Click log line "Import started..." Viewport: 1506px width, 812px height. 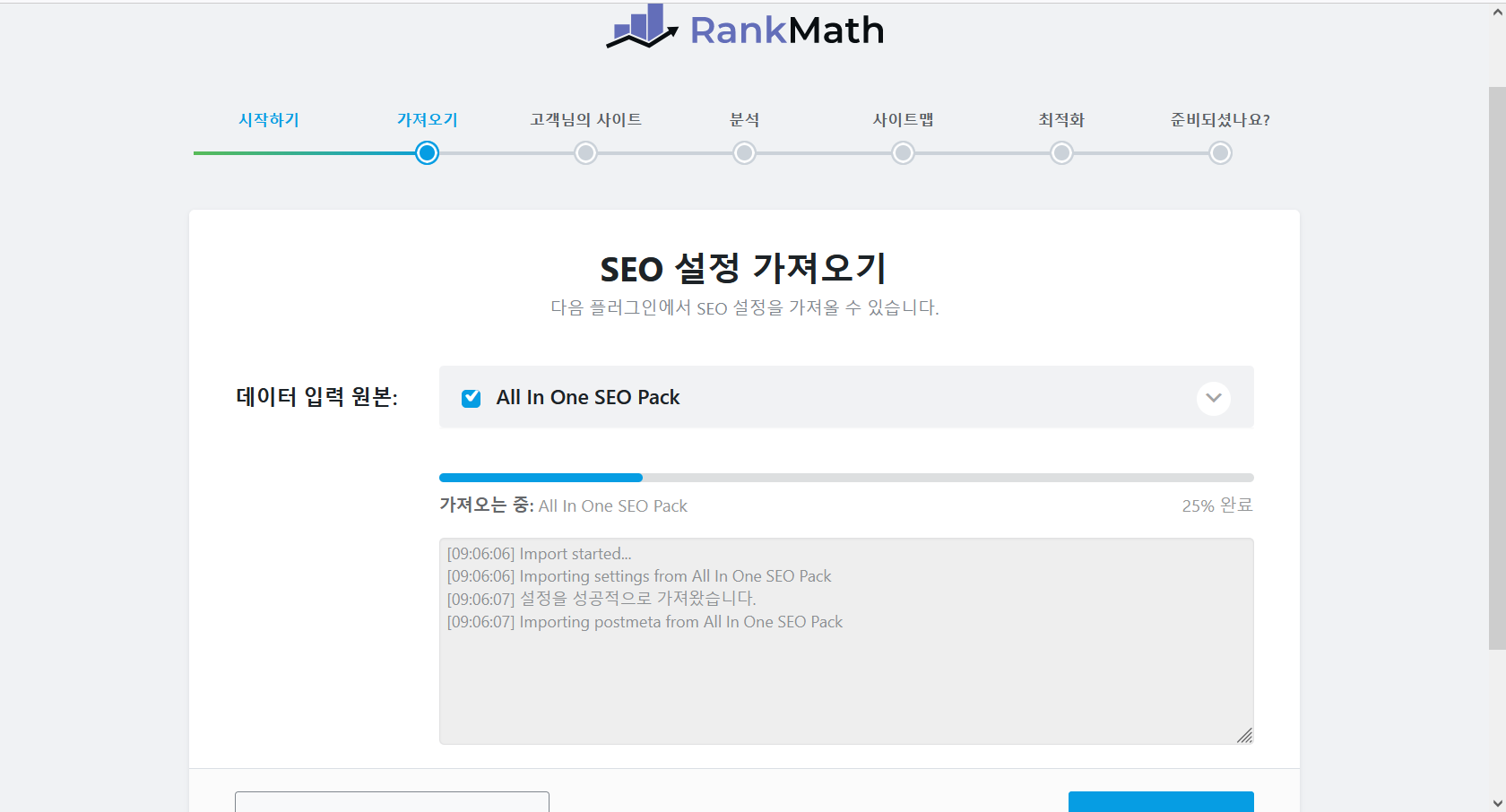tap(539, 554)
